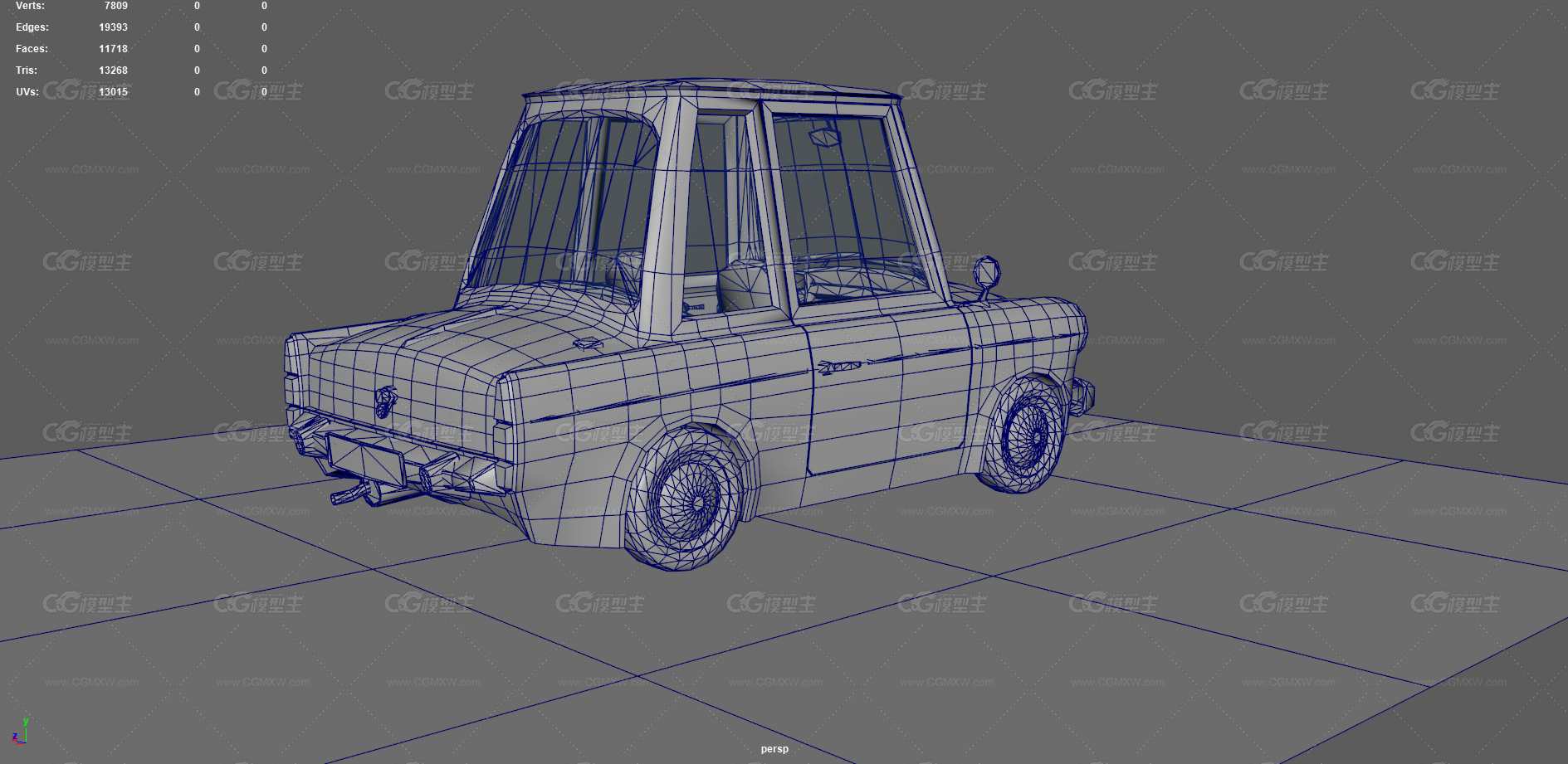Click the Tris: heads-up label
1568x764 pixels.
point(27,71)
